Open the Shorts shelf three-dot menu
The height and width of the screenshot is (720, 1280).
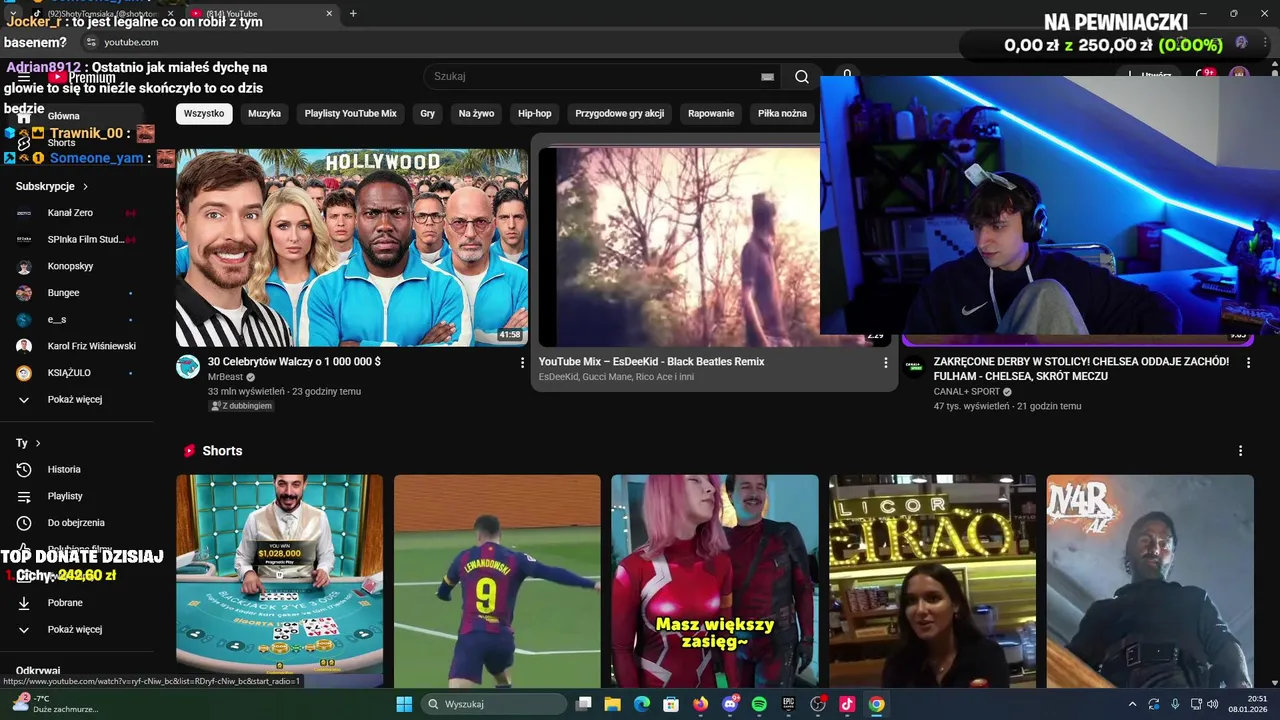click(x=1240, y=451)
